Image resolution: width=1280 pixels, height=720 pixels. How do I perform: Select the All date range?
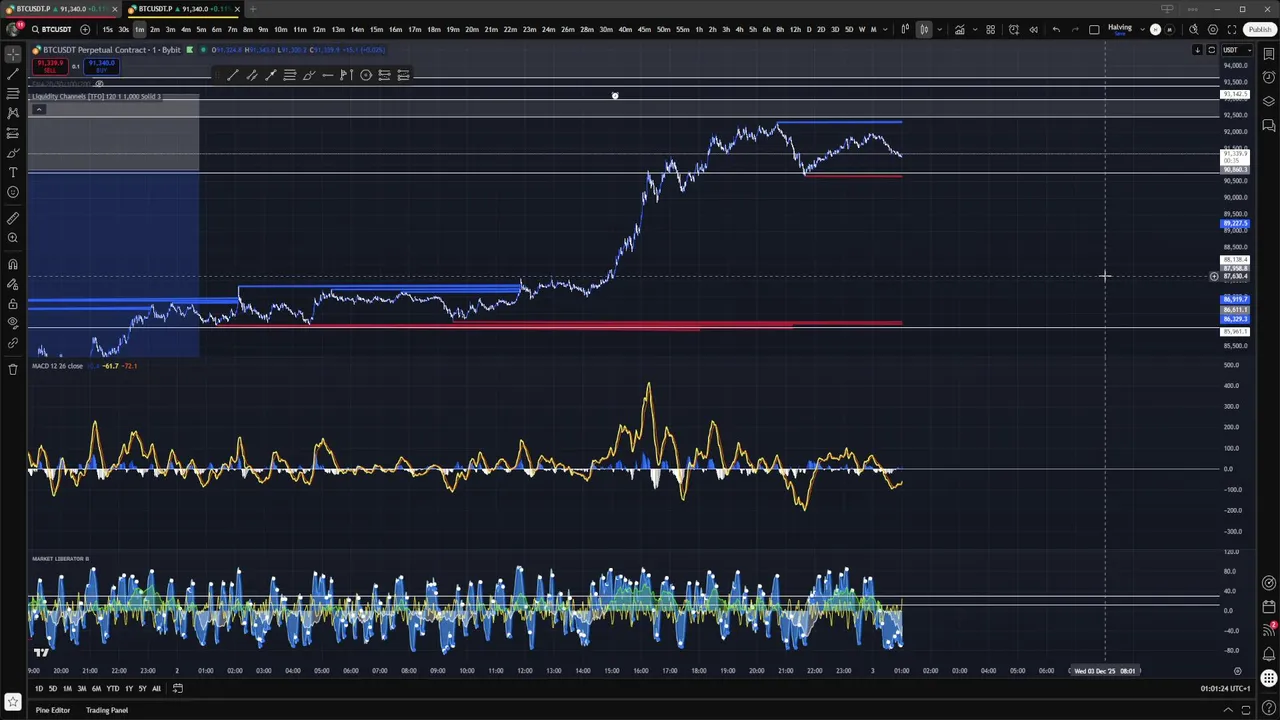coord(156,688)
